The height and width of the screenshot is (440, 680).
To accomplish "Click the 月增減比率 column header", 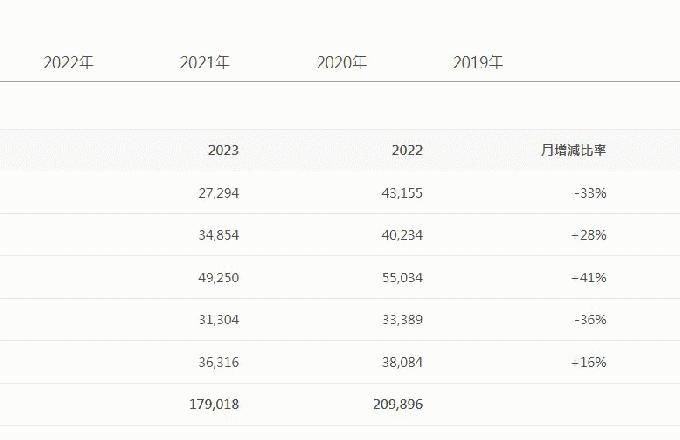I will point(573,150).
